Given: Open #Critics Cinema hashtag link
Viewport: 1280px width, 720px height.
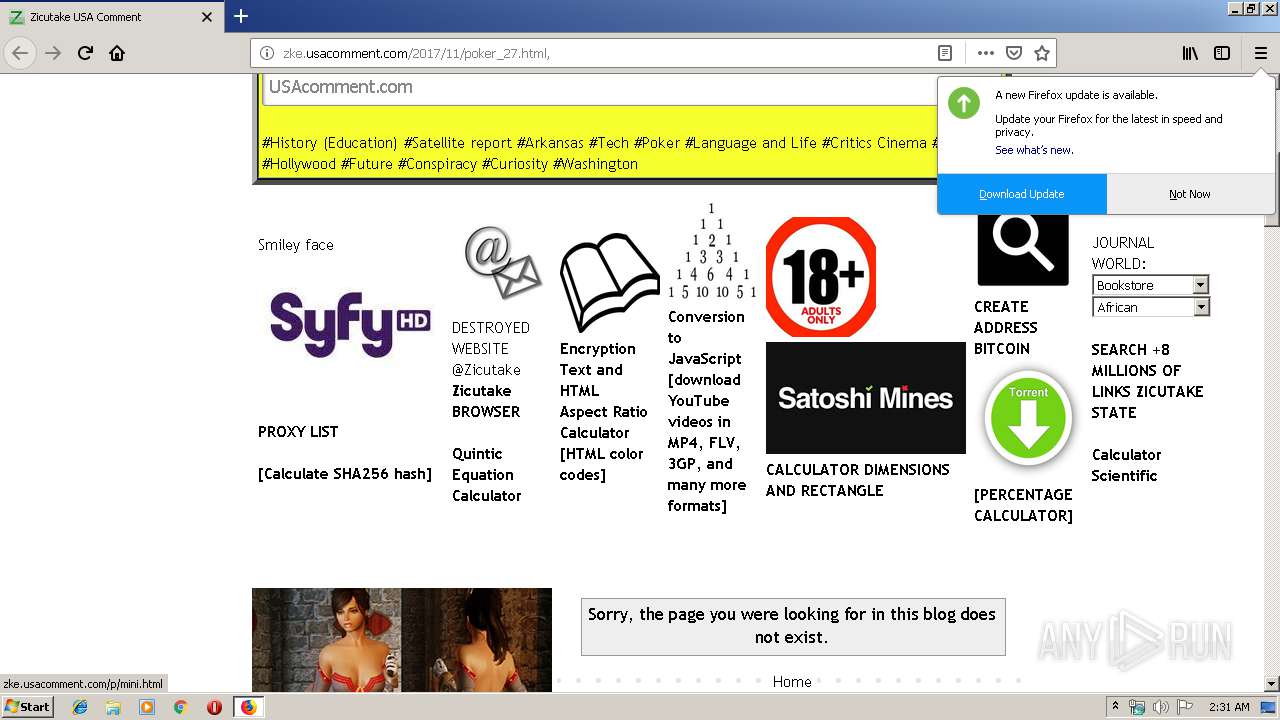Looking at the screenshot, I should [x=875, y=143].
